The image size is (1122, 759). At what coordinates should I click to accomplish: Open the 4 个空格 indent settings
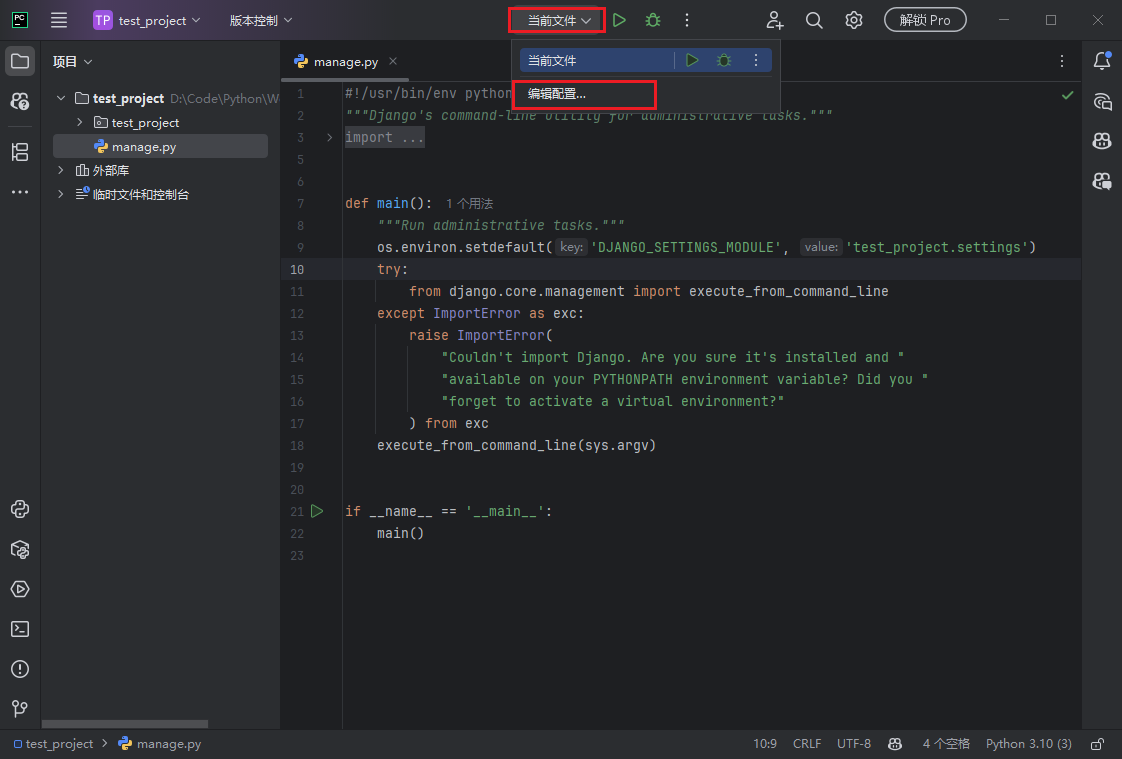pyautogui.click(x=946, y=744)
